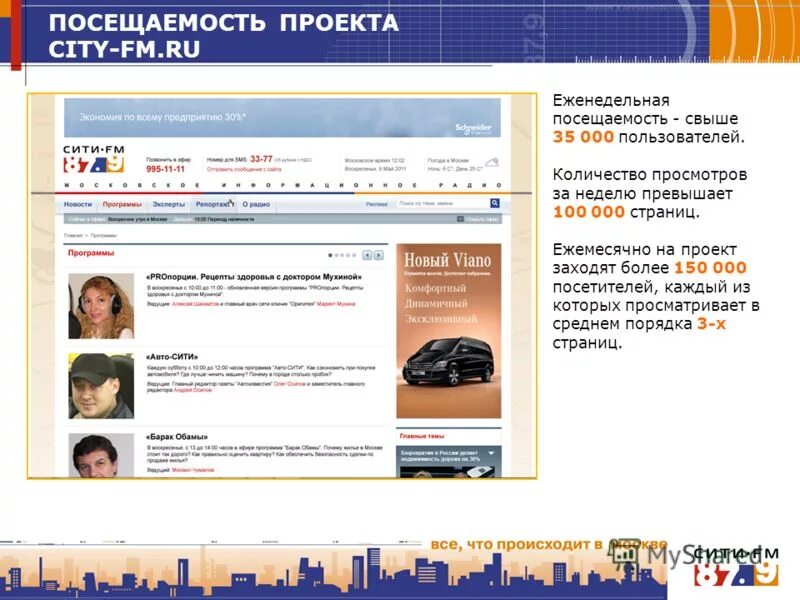Open the Программы menu tab
Image resolution: width=800 pixels, height=600 pixels.
(x=122, y=204)
